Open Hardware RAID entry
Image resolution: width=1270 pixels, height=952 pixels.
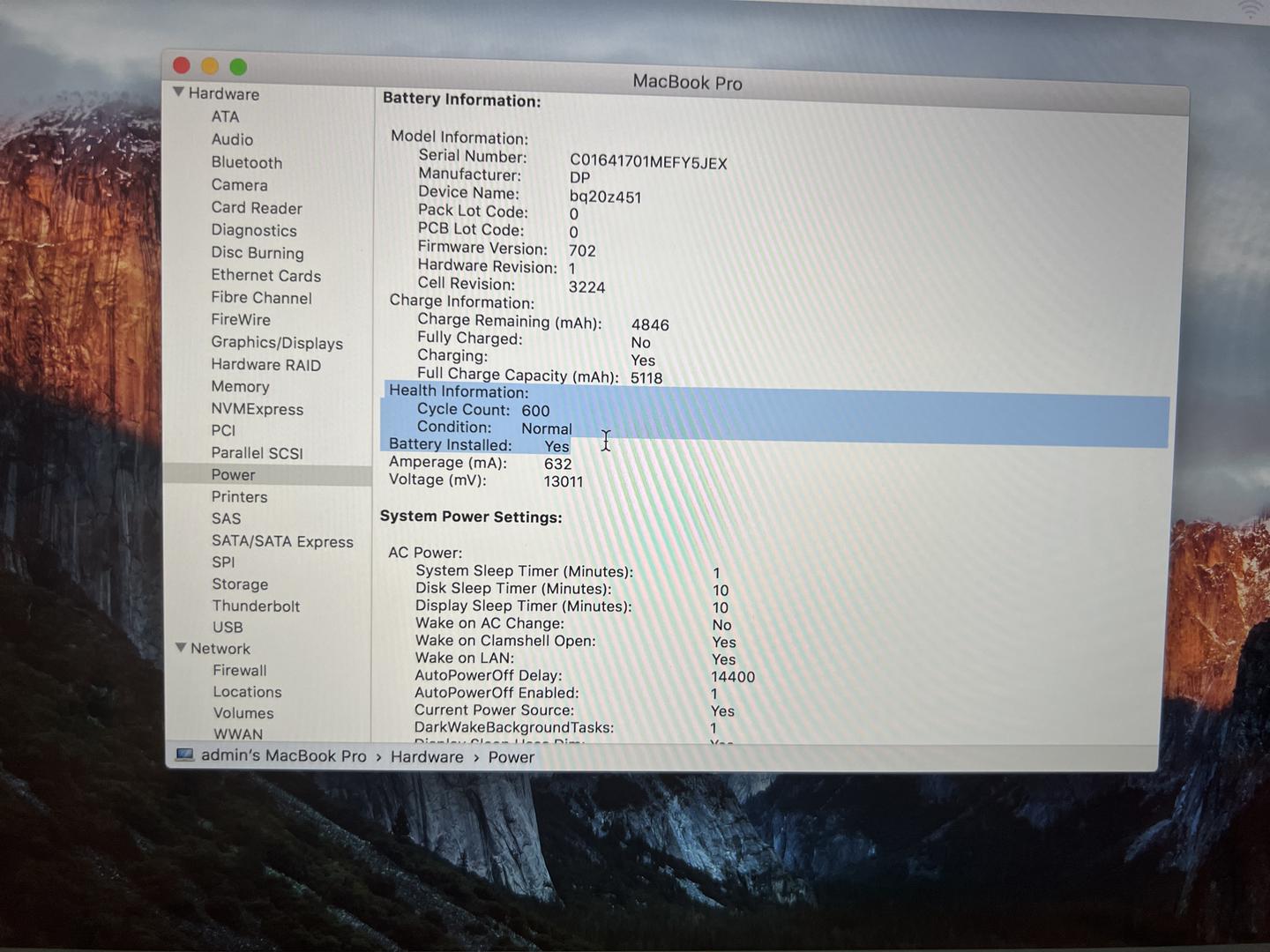tap(265, 365)
